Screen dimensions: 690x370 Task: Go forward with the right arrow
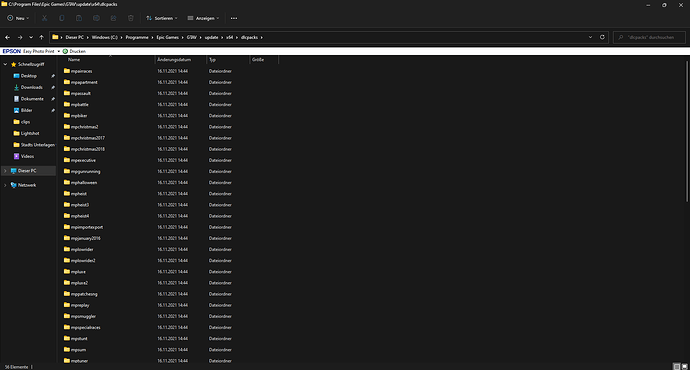tap(20, 37)
